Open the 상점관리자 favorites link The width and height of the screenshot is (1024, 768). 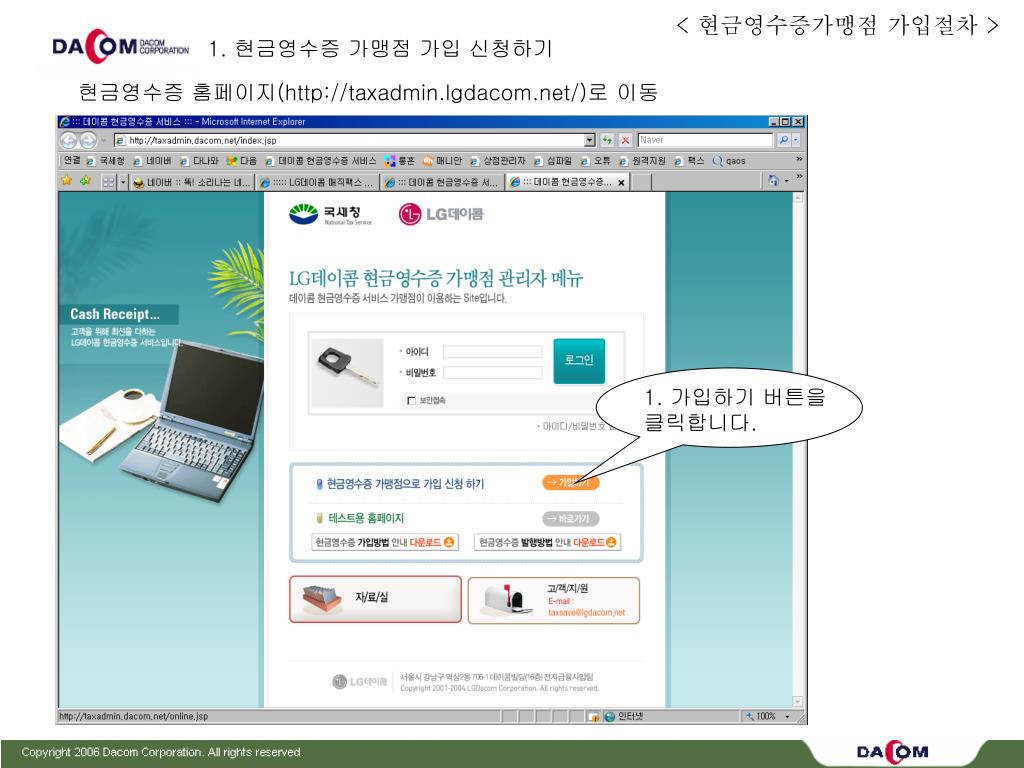click(498, 161)
